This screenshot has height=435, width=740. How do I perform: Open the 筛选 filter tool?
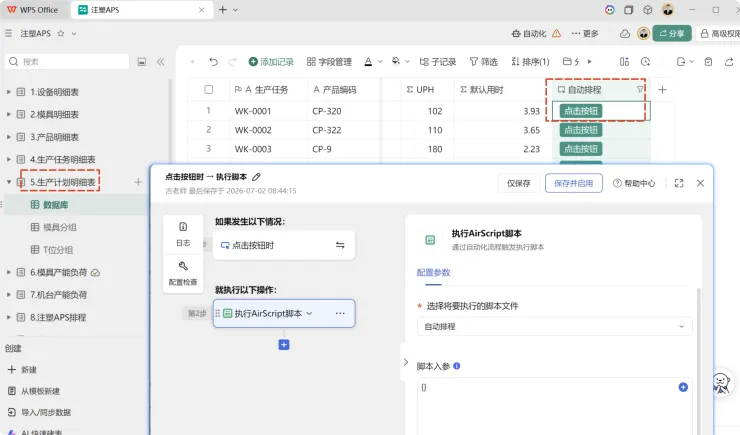click(x=483, y=62)
